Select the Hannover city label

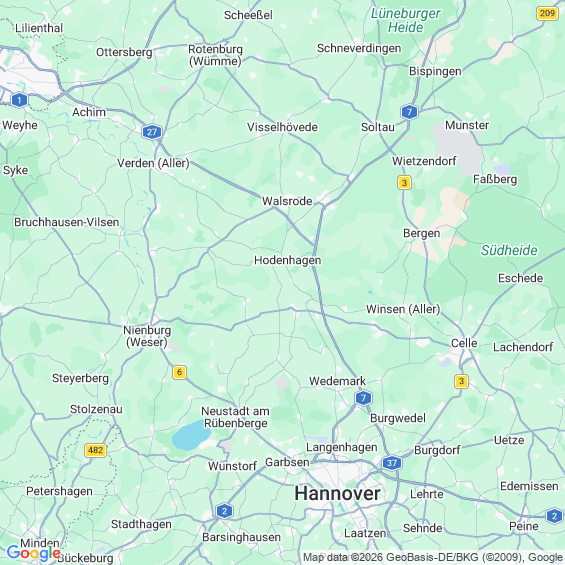[x=337, y=493]
